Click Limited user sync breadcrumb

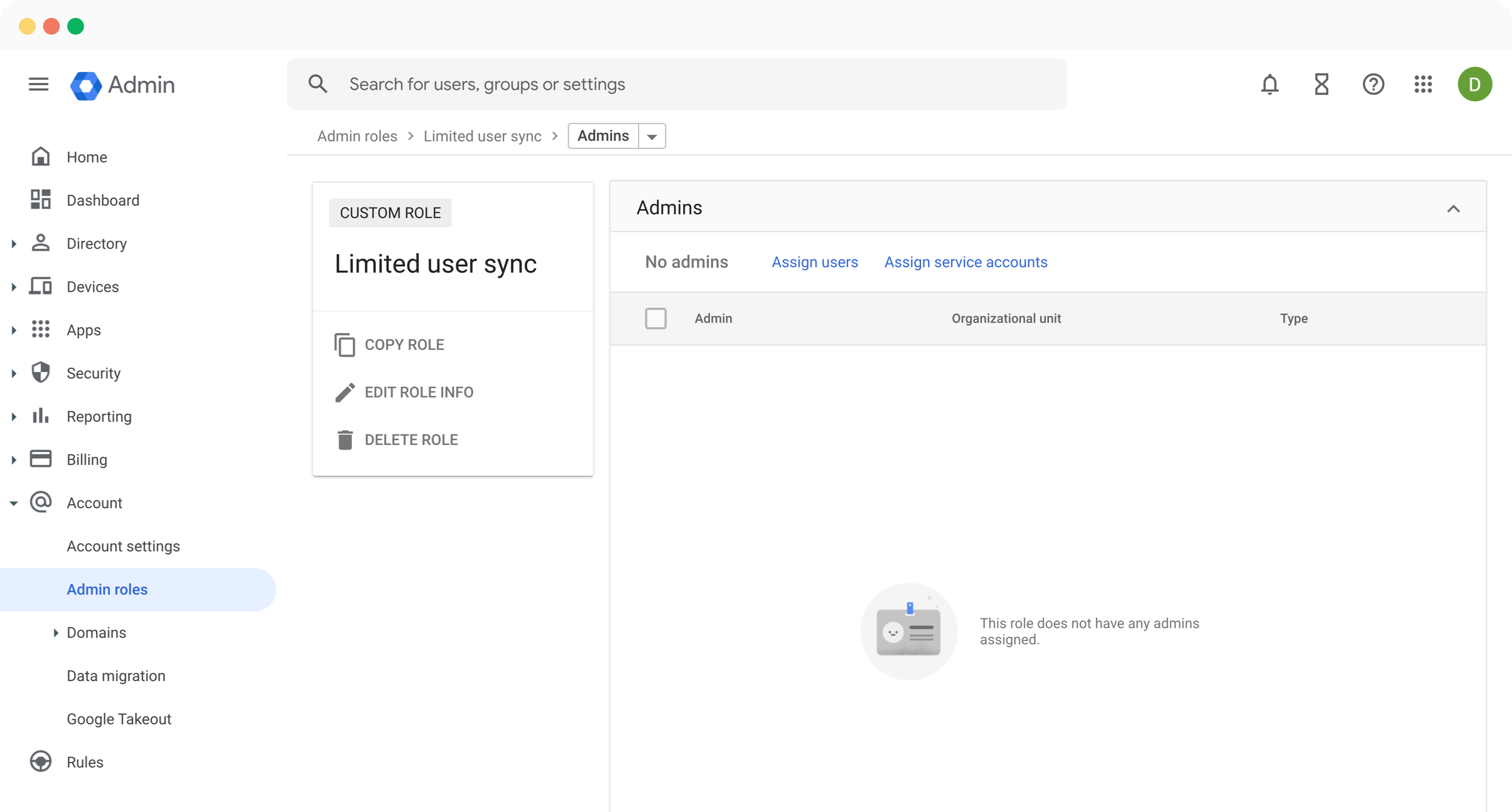(x=482, y=136)
